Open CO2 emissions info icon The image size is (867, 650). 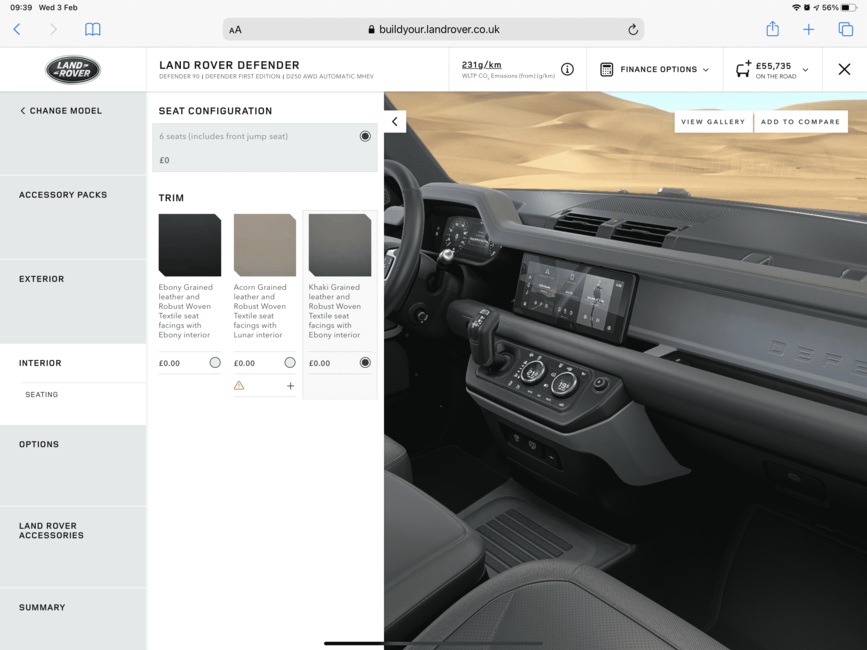pyautogui.click(x=567, y=69)
